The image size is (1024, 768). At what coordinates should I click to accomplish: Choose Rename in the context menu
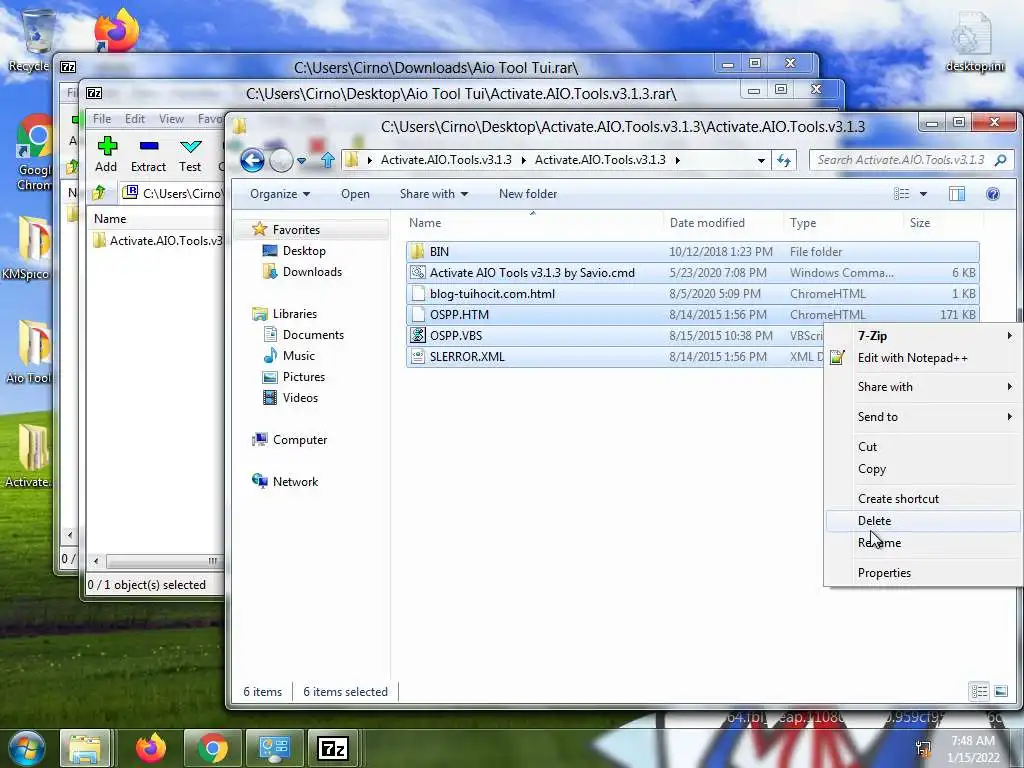click(x=923, y=543)
